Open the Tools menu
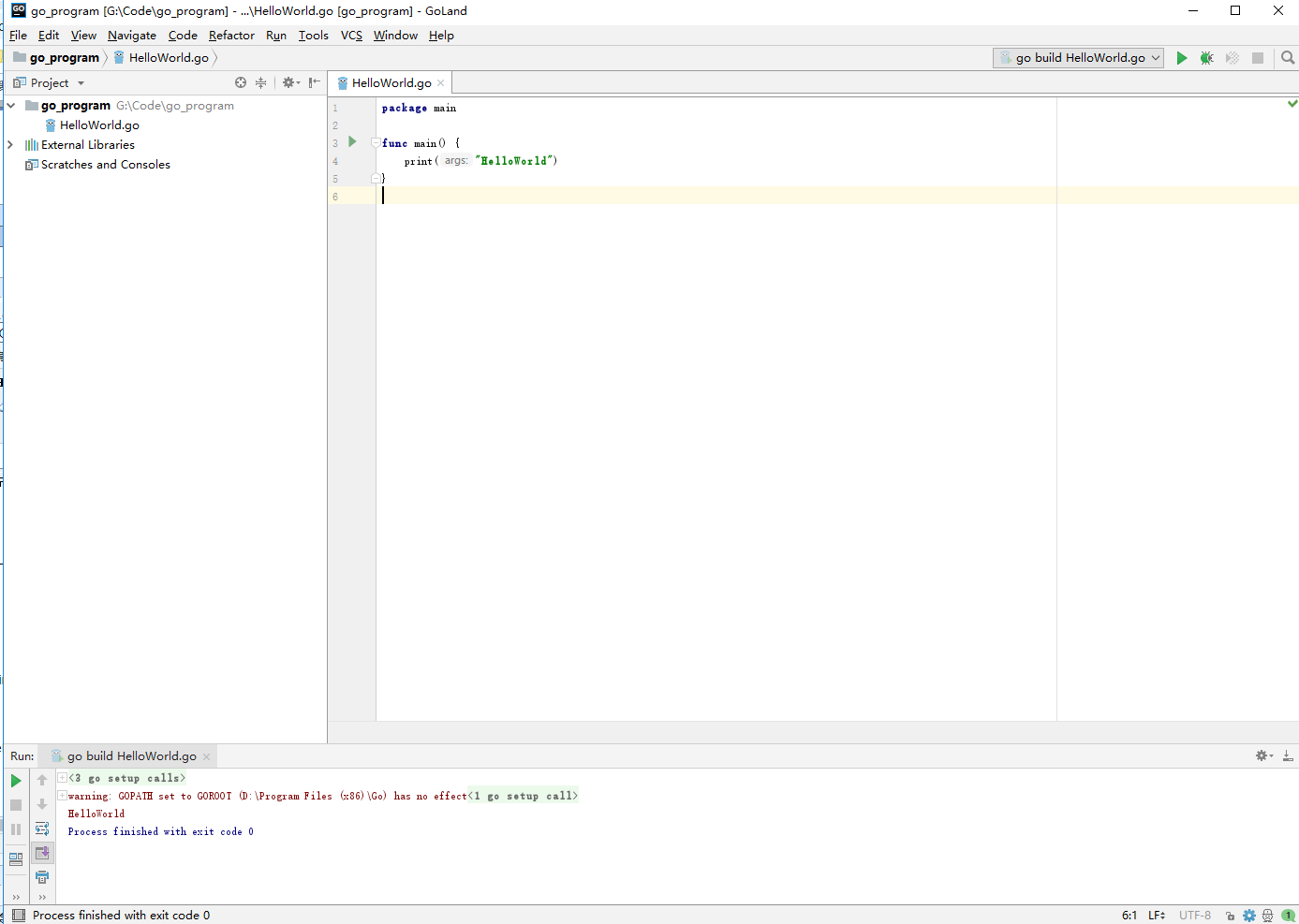The width and height of the screenshot is (1299, 924). coord(313,36)
